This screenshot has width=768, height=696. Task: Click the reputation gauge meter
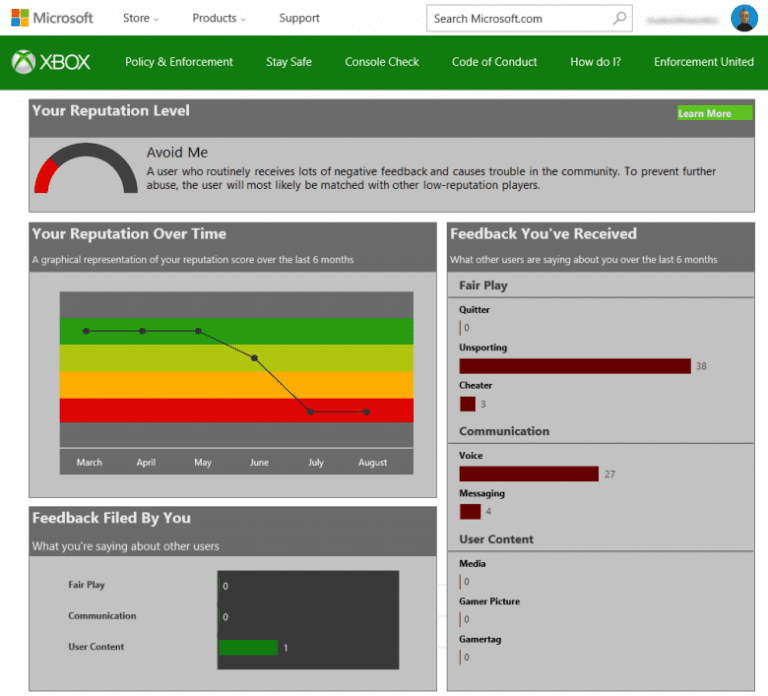click(x=86, y=168)
